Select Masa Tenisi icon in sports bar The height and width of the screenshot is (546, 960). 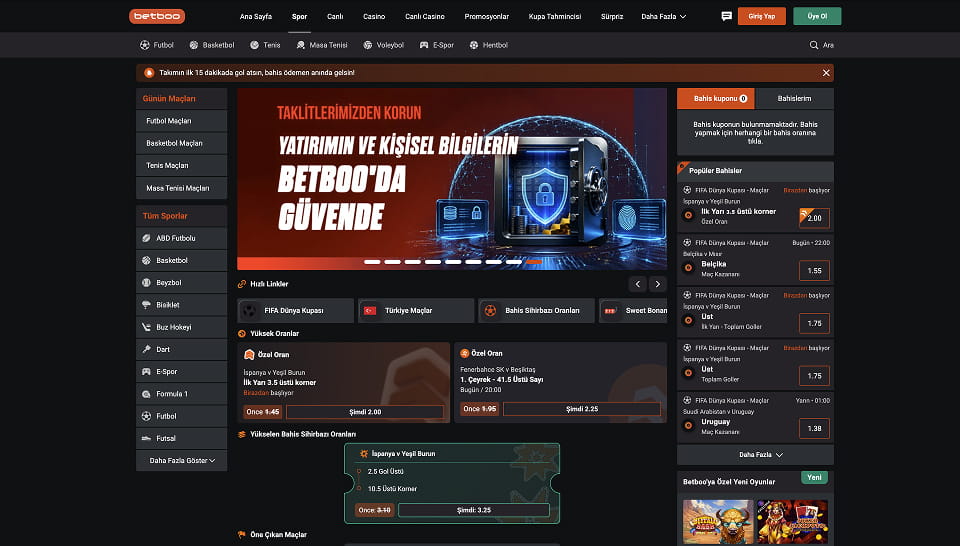pos(301,45)
